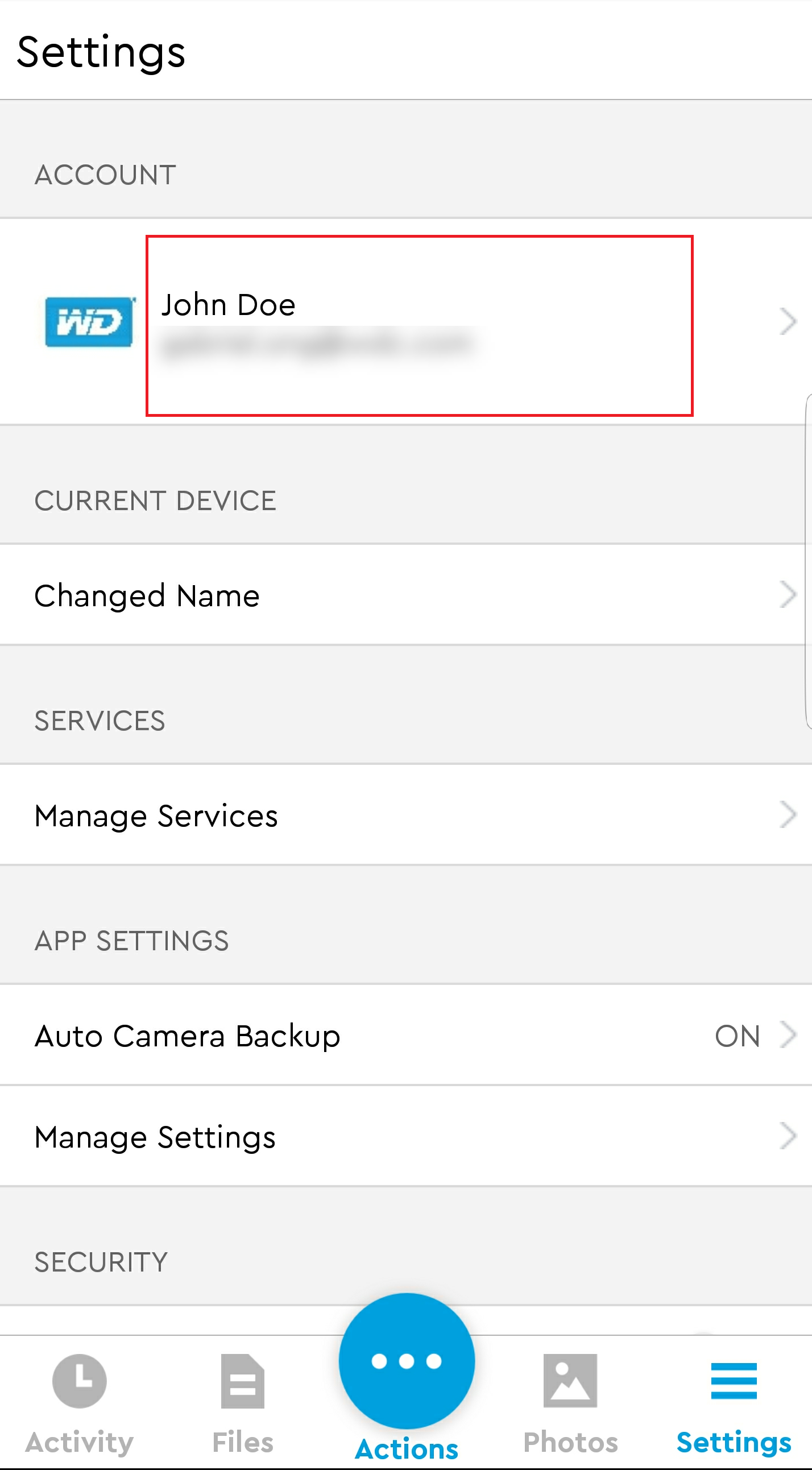
Task: Expand the Manage Services chevron
Action: pos(788,815)
